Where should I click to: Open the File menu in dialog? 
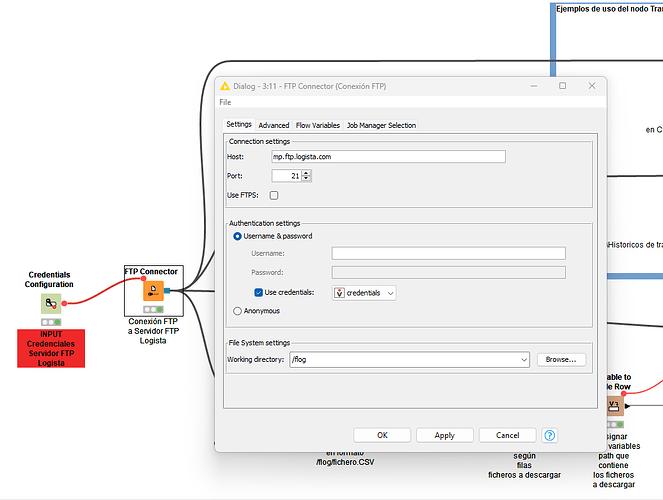coord(225,102)
